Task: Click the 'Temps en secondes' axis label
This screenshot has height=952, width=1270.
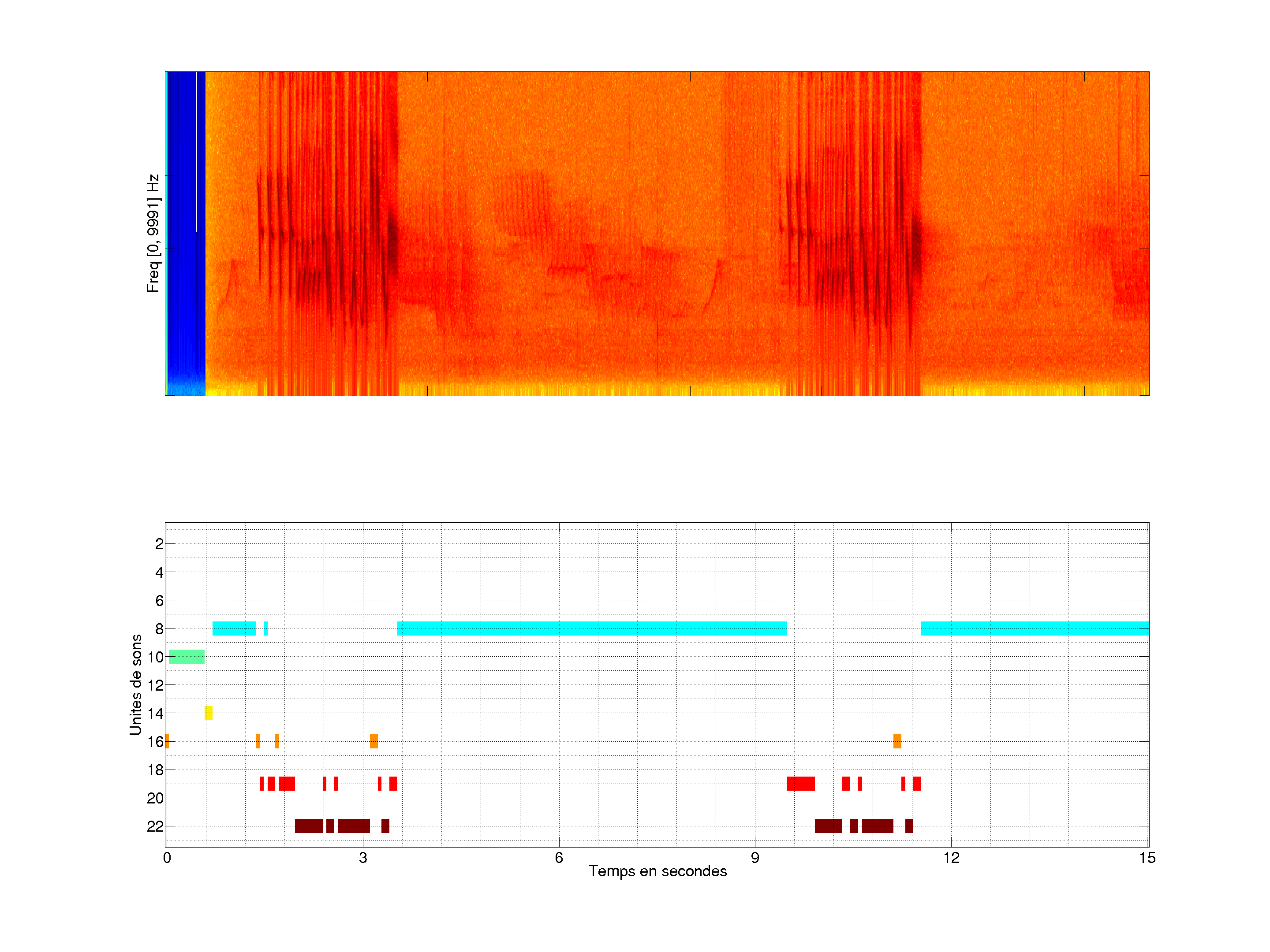Action: point(657,871)
